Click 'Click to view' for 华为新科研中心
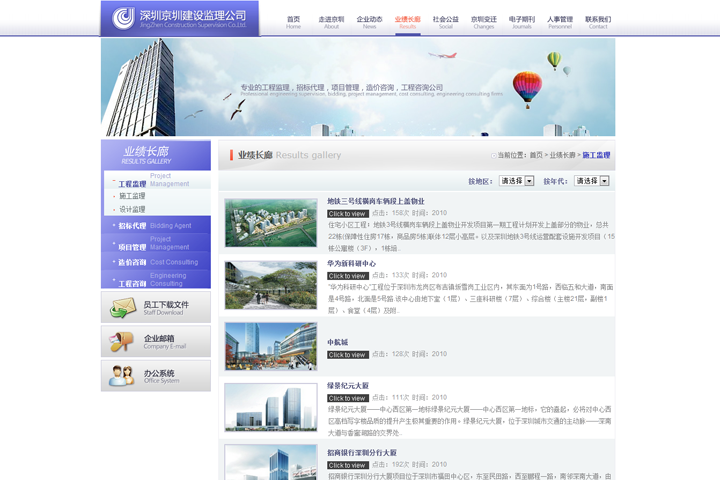Screen dimensions: 720x480 coord(347,276)
